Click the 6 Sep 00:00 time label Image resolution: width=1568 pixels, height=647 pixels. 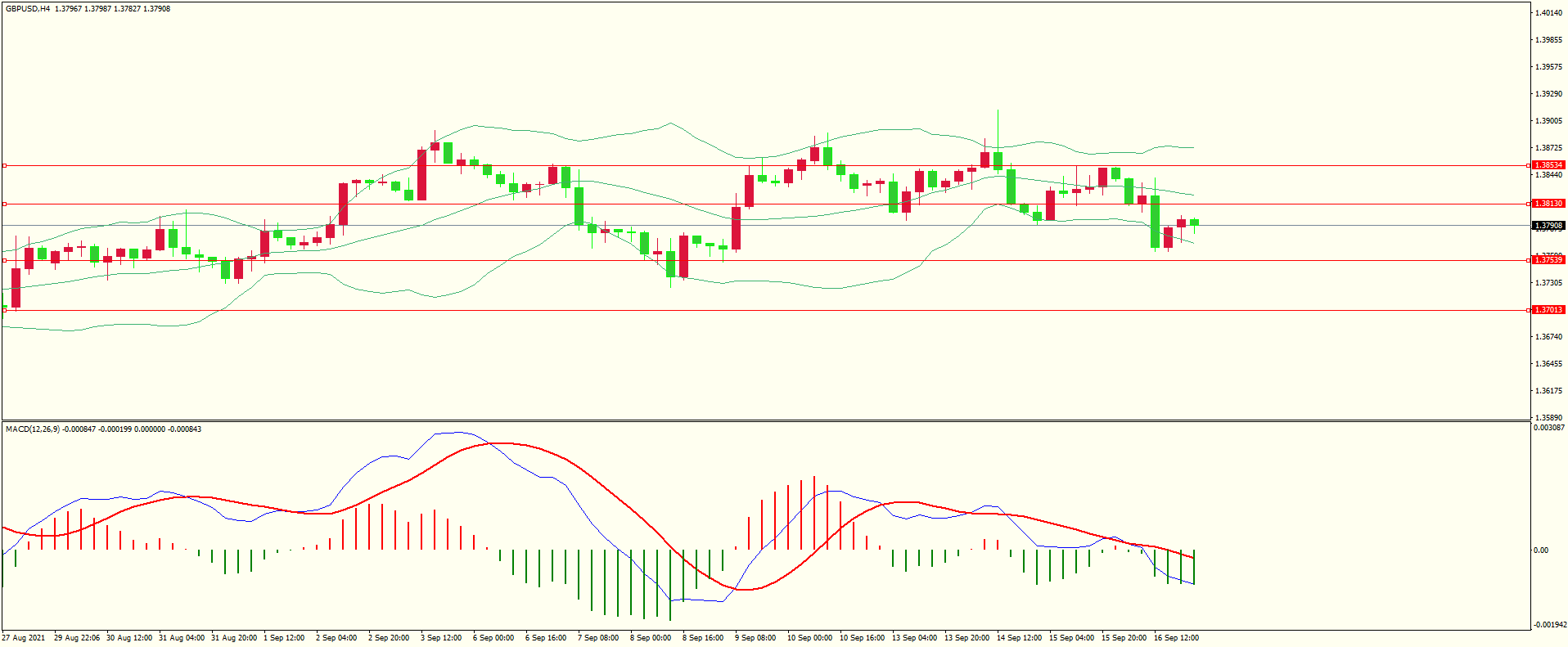[x=493, y=638]
